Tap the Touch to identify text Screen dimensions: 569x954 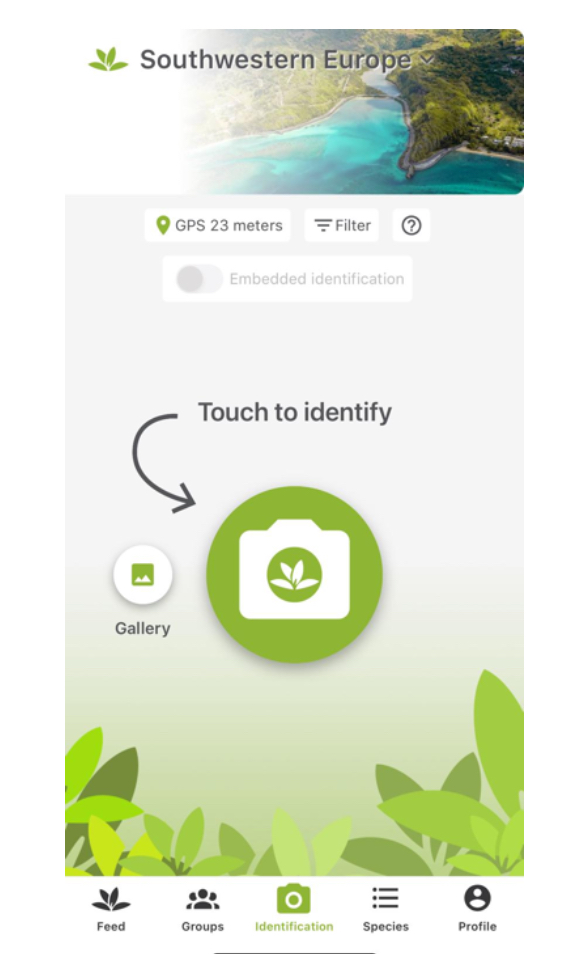click(x=295, y=413)
